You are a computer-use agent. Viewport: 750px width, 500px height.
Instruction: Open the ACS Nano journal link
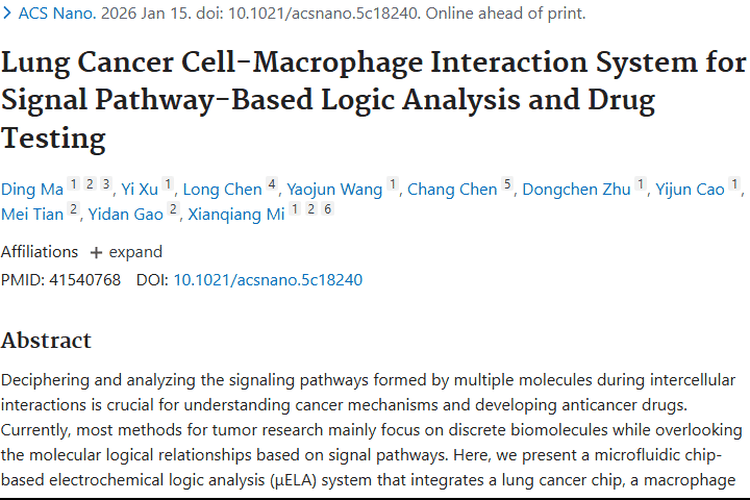[x=55, y=14]
